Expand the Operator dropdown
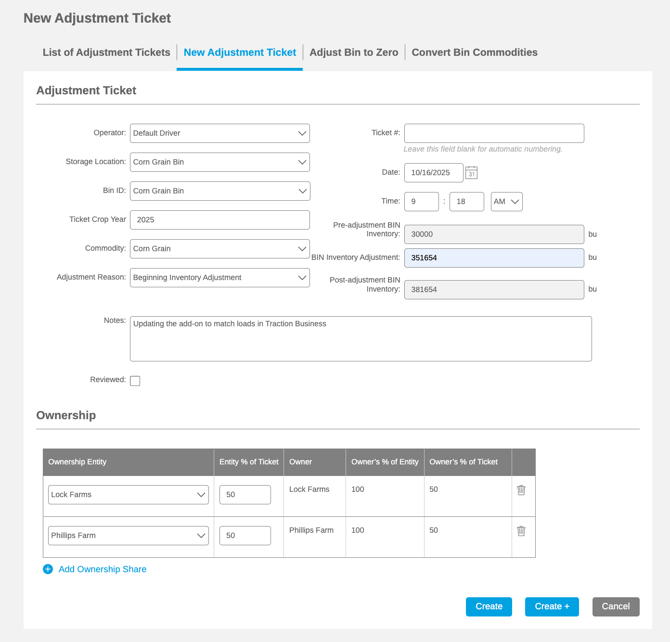This screenshot has height=642, width=670. coord(220,133)
